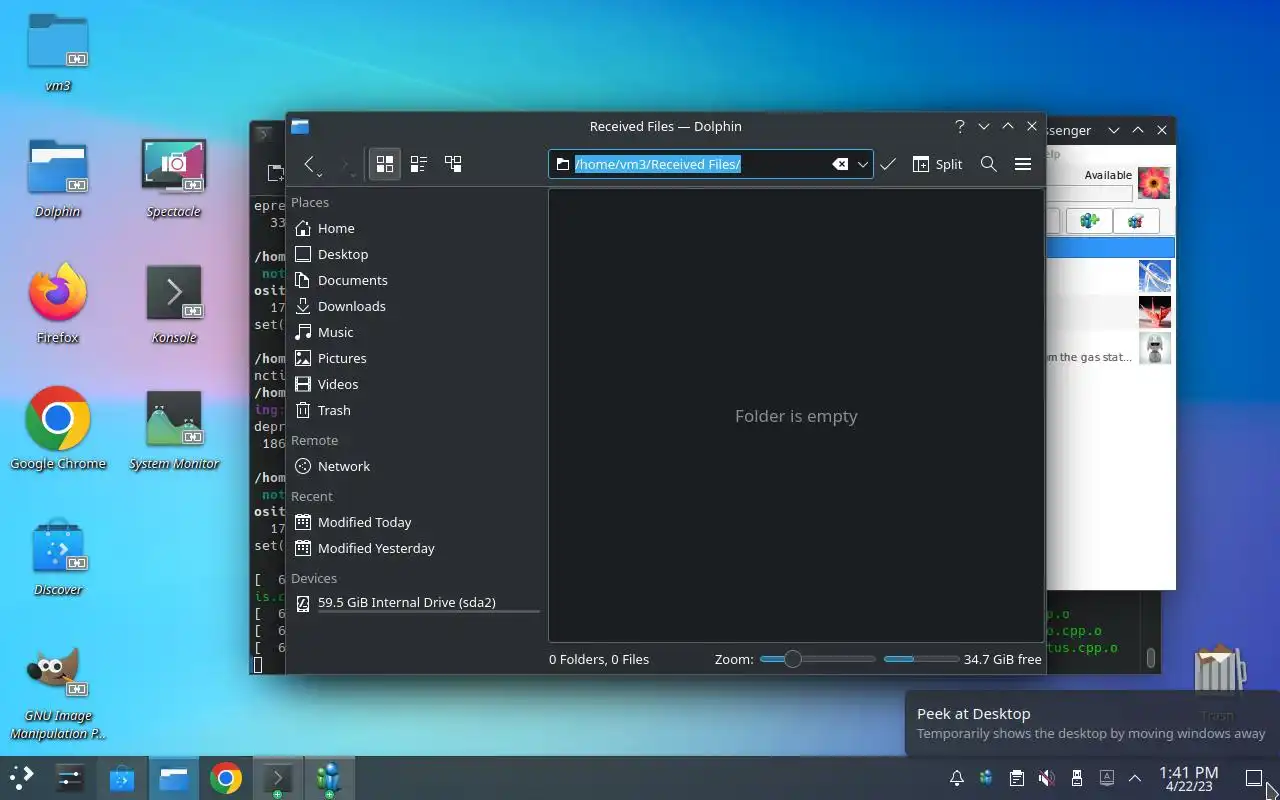Screen dimensions: 1280x800
Task: Open removable devices tray icon
Action: (1077, 778)
